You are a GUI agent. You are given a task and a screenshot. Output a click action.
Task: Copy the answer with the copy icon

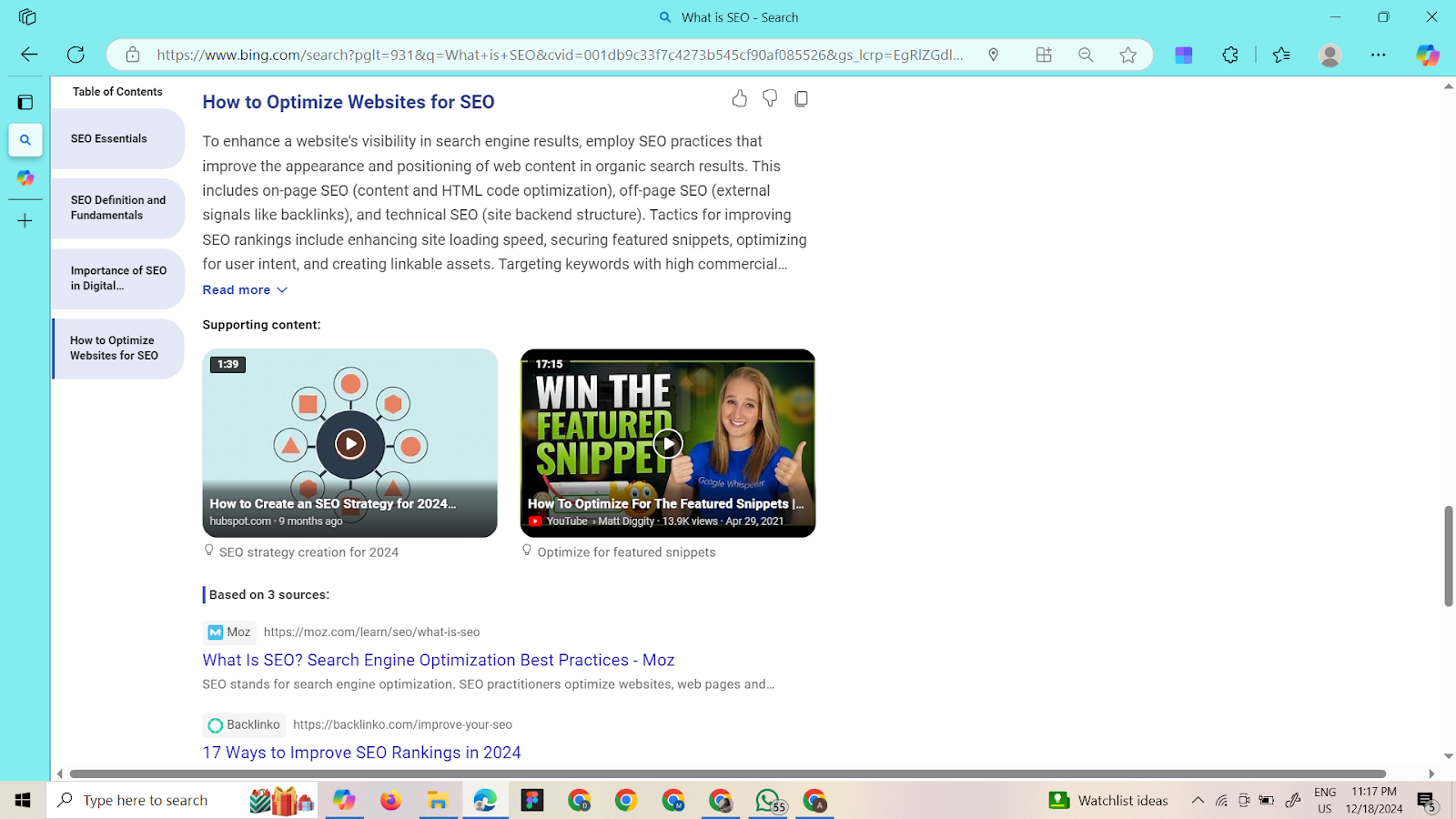[801, 98]
